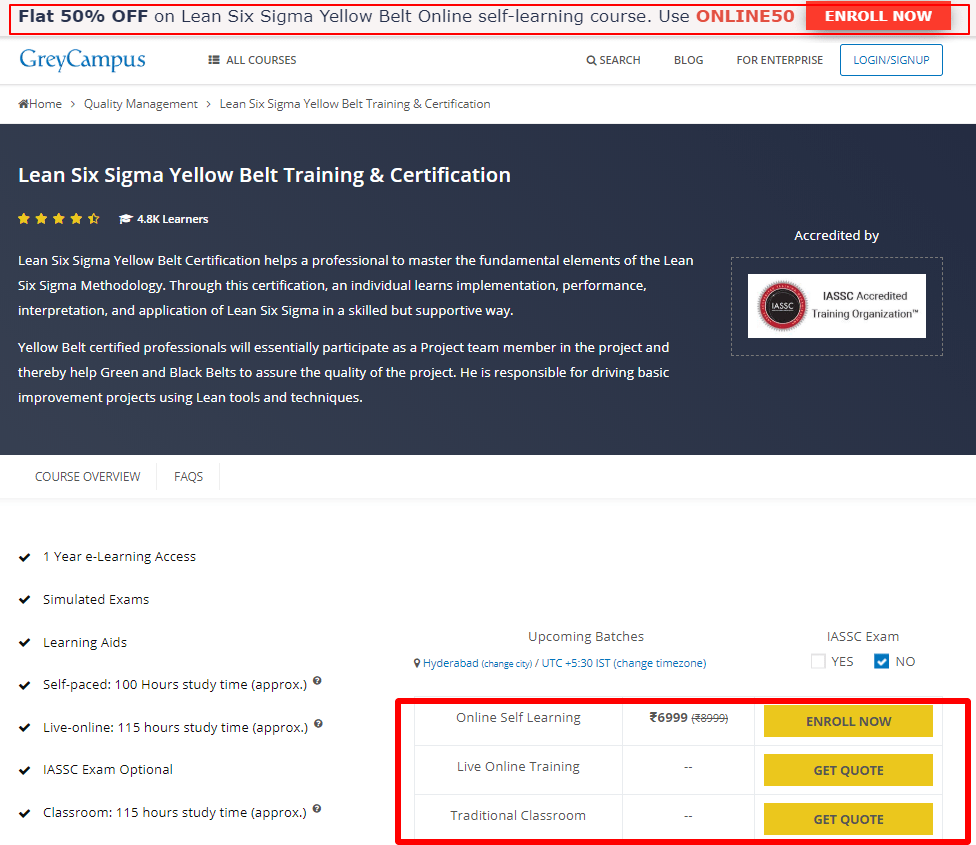The width and height of the screenshot is (976, 845).
Task: Click the Accredited by label
Action: click(836, 236)
